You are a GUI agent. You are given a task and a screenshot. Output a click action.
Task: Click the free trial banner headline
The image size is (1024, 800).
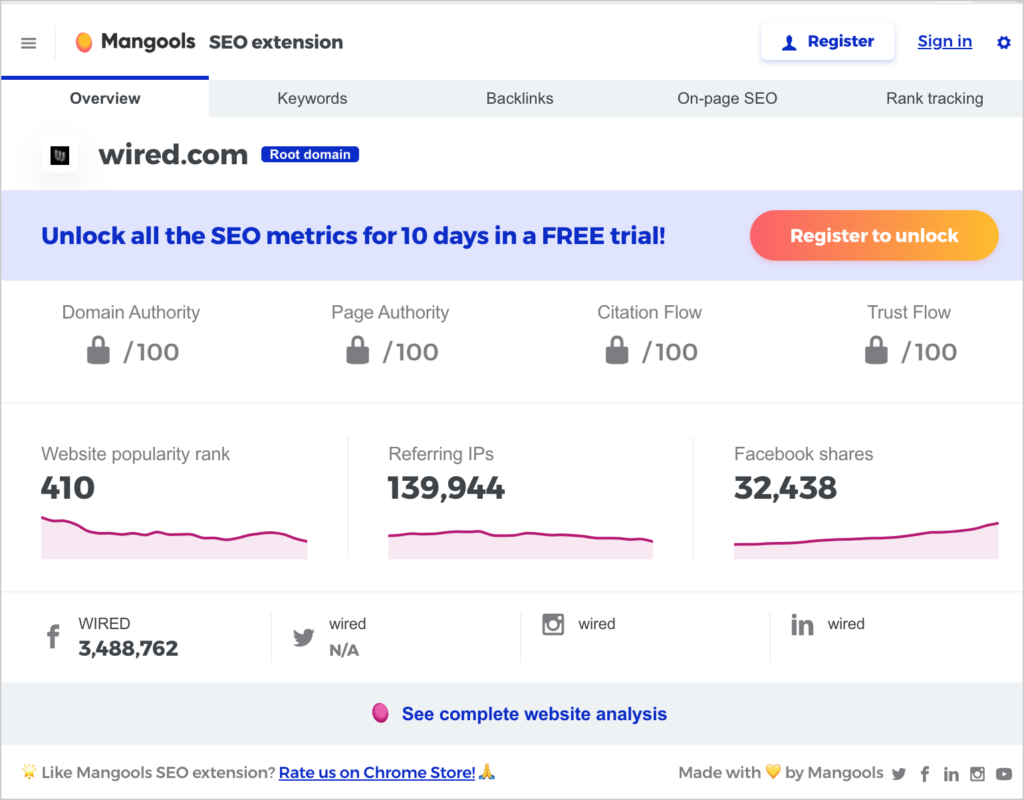(353, 236)
